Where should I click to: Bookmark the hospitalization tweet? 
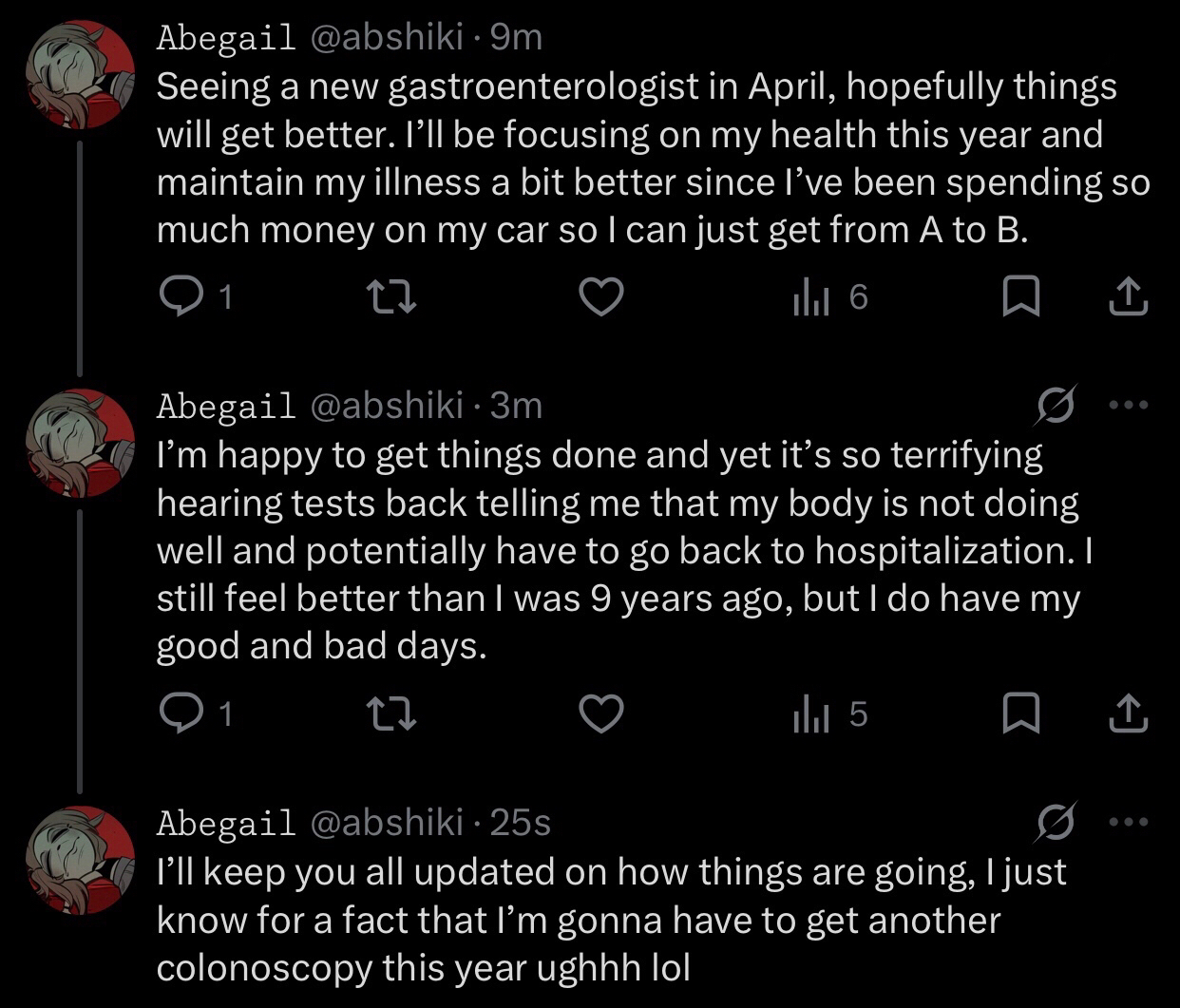(1020, 714)
